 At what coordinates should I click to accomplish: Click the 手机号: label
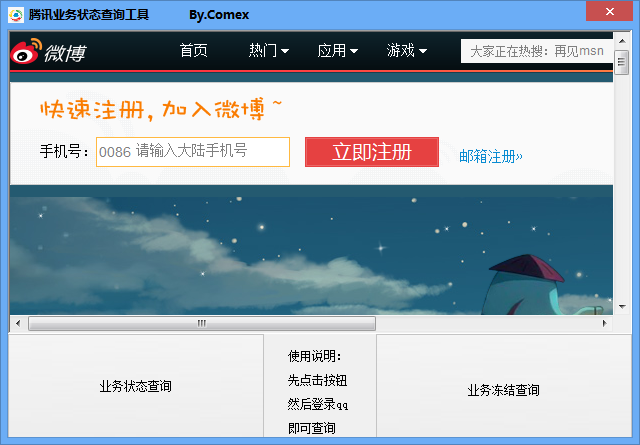click(64, 151)
